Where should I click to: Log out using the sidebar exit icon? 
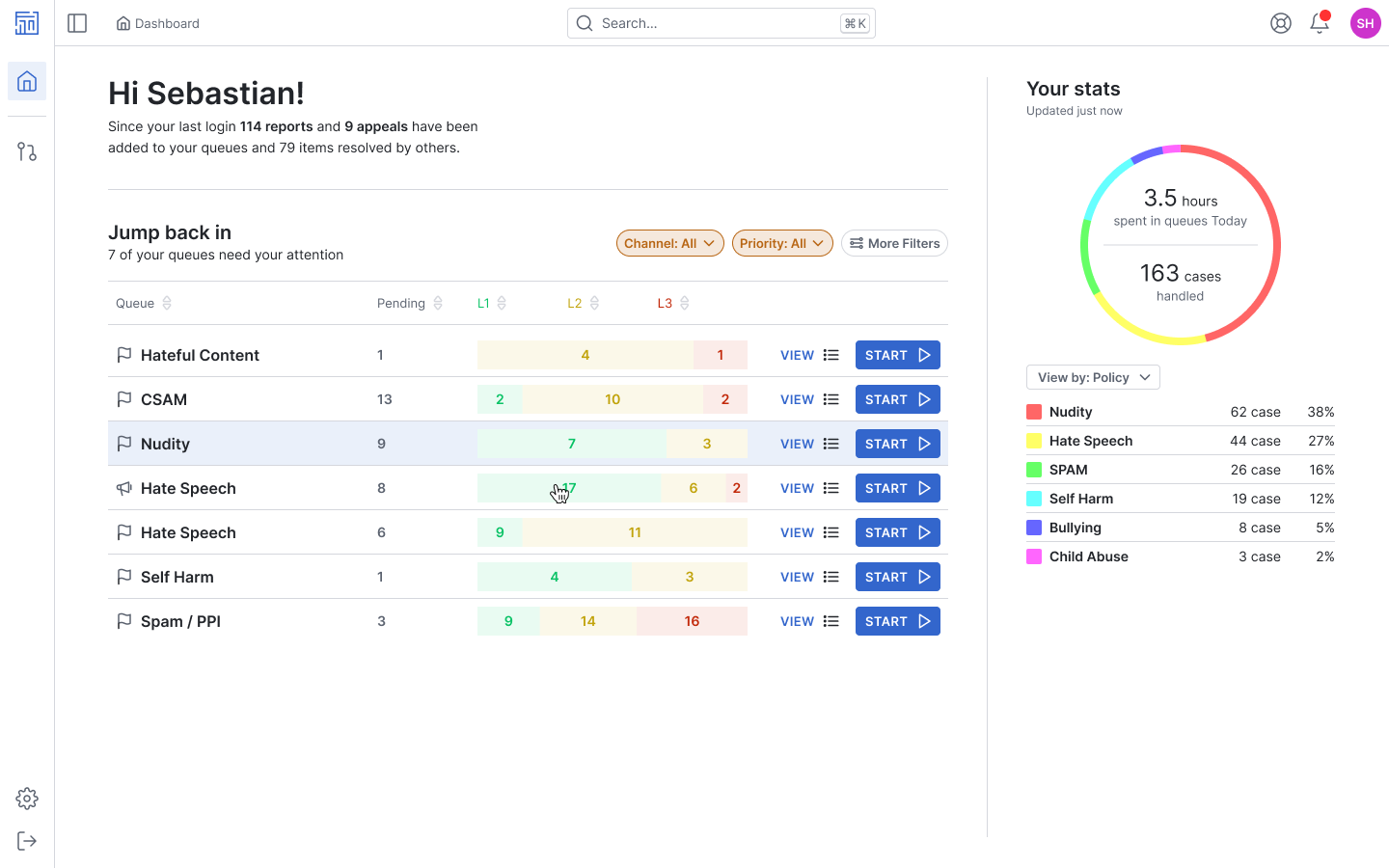(26, 840)
